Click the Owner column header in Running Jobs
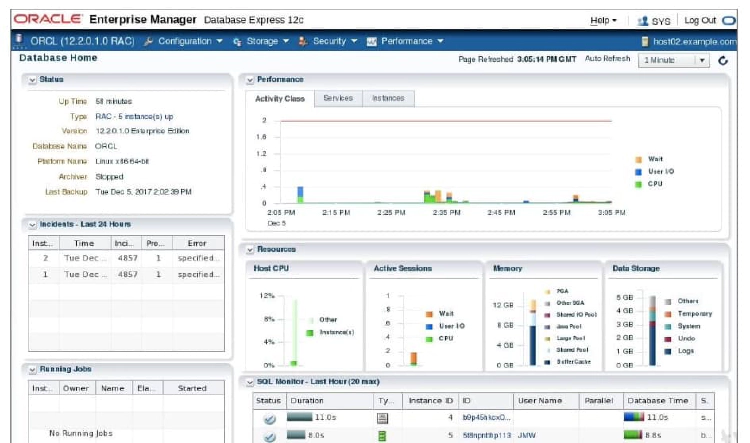750x443 pixels. pyautogui.click(x=77, y=388)
